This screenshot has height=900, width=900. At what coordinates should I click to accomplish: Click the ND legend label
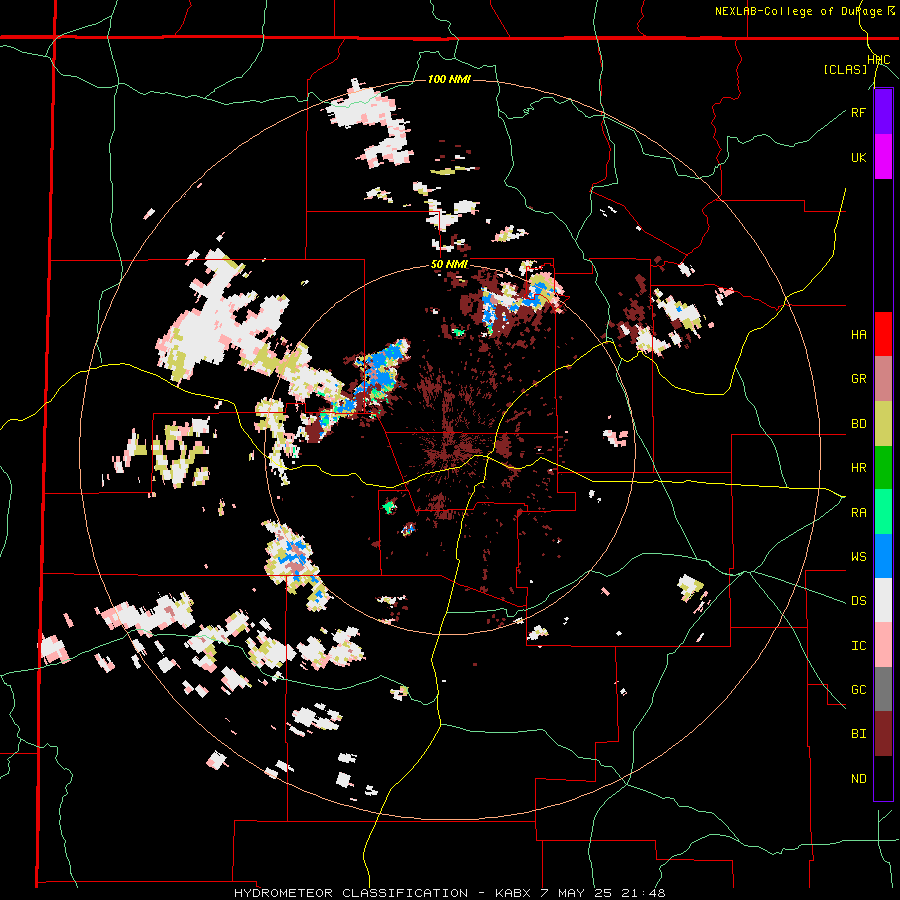[x=858, y=779]
